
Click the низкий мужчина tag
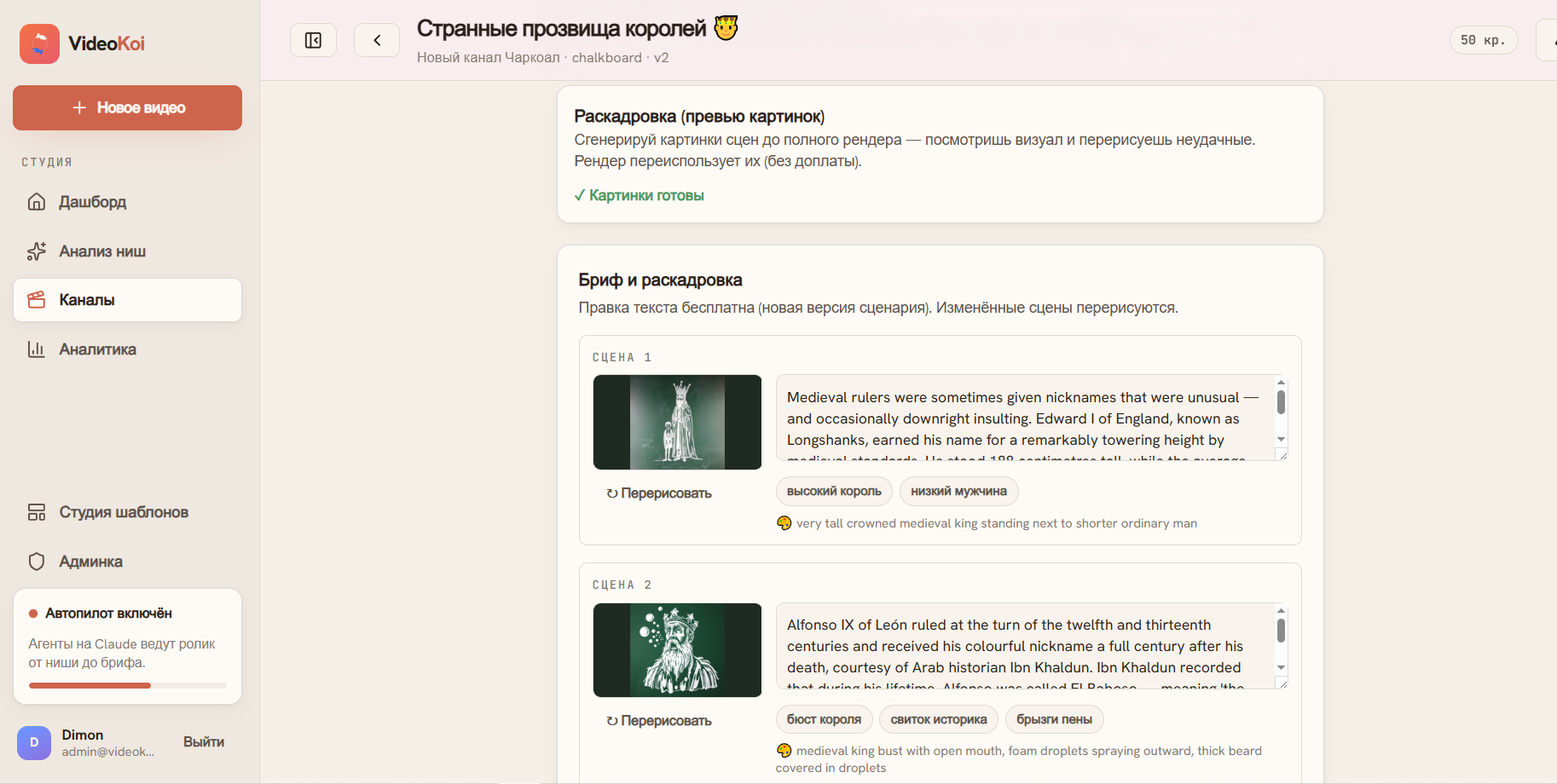click(x=958, y=492)
